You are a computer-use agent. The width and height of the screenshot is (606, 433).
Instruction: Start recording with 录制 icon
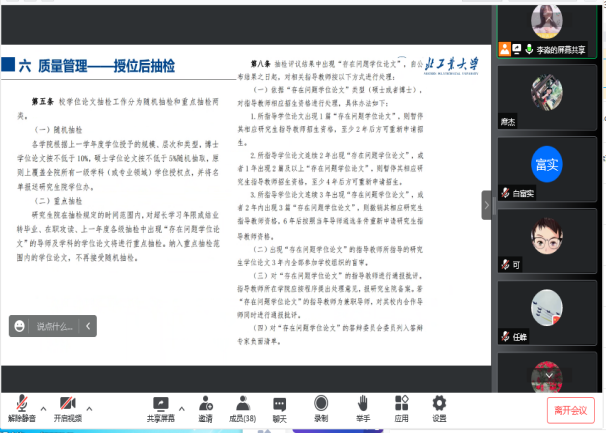click(321, 406)
